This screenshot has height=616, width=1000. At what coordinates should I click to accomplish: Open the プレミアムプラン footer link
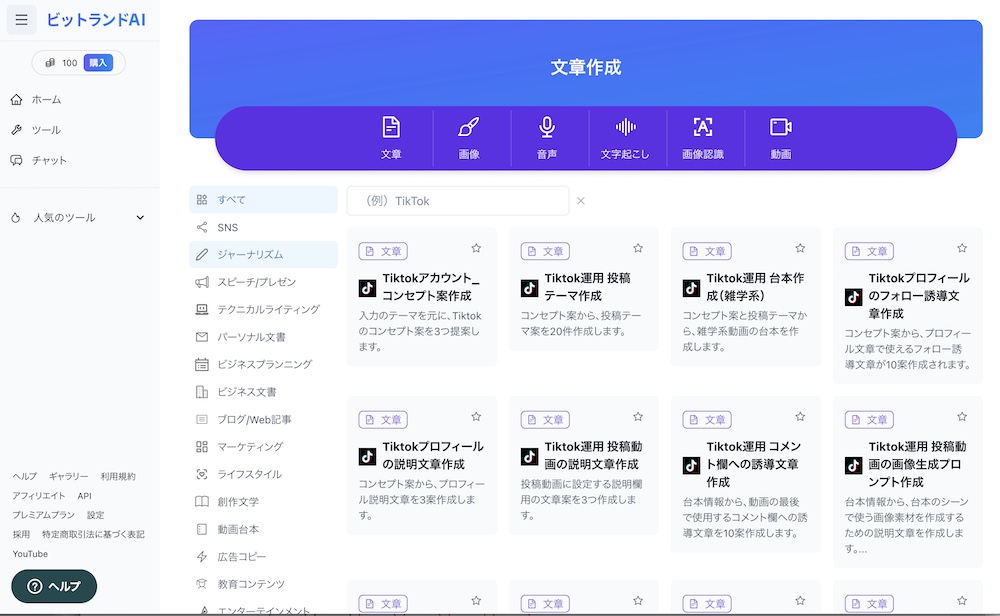point(43,515)
